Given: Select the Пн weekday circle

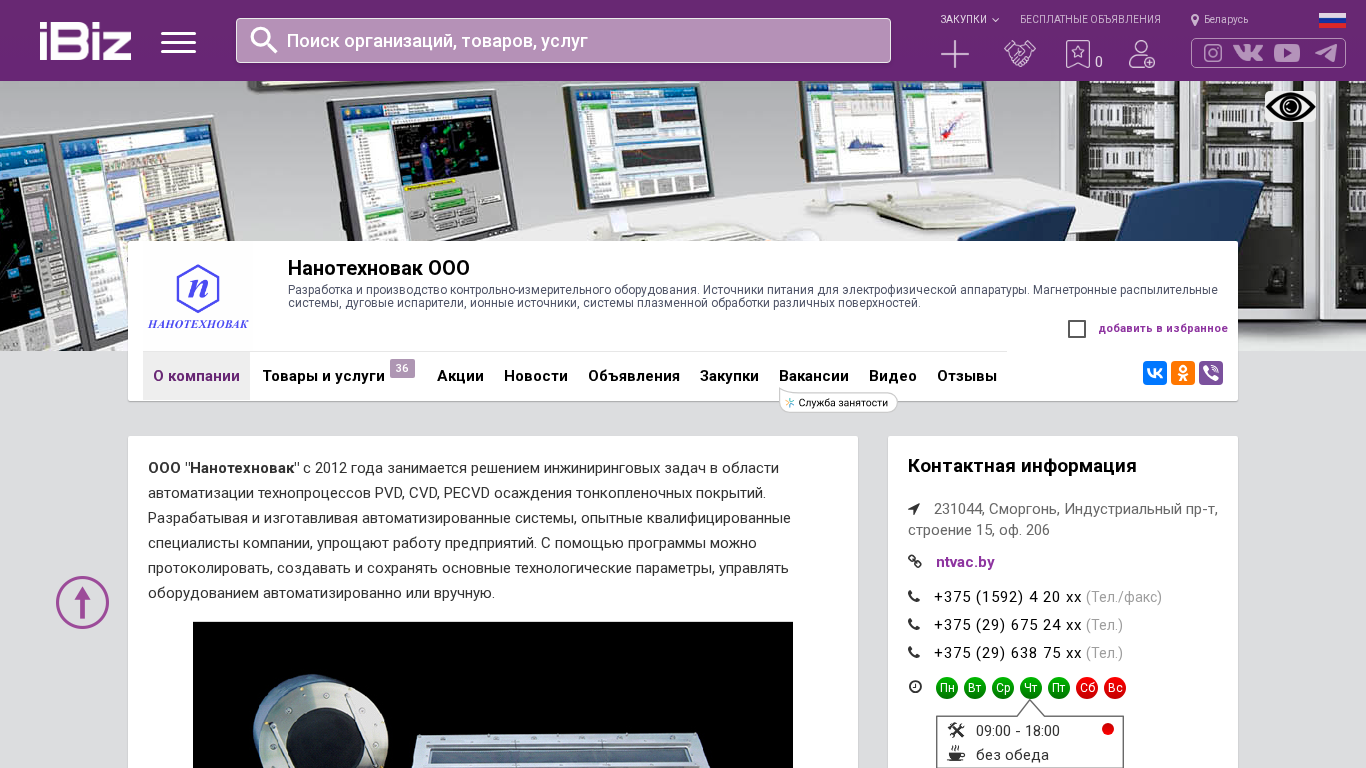Looking at the screenshot, I should (x=947, y=688).
